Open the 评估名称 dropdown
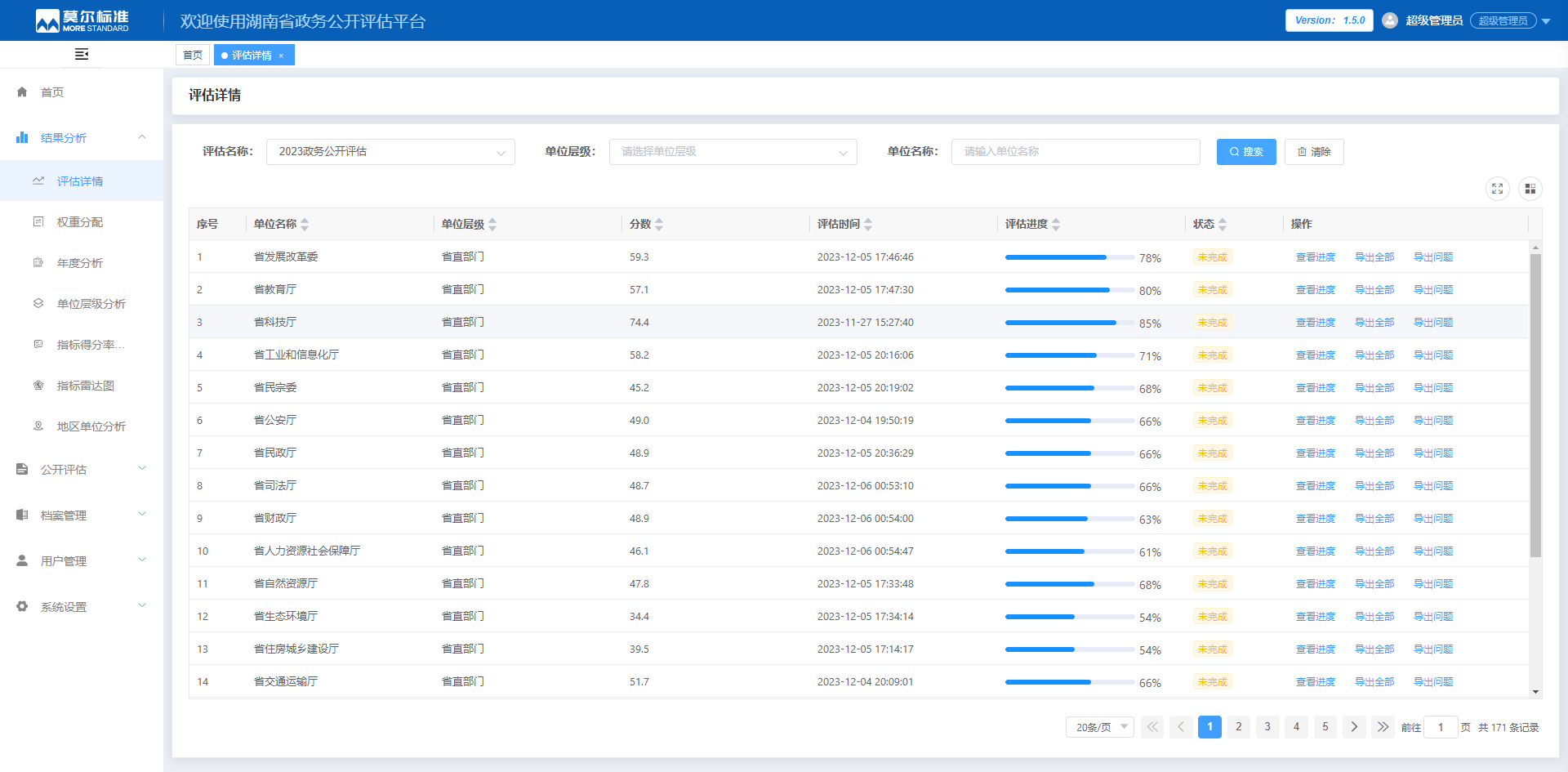 [x=390, y=152]
